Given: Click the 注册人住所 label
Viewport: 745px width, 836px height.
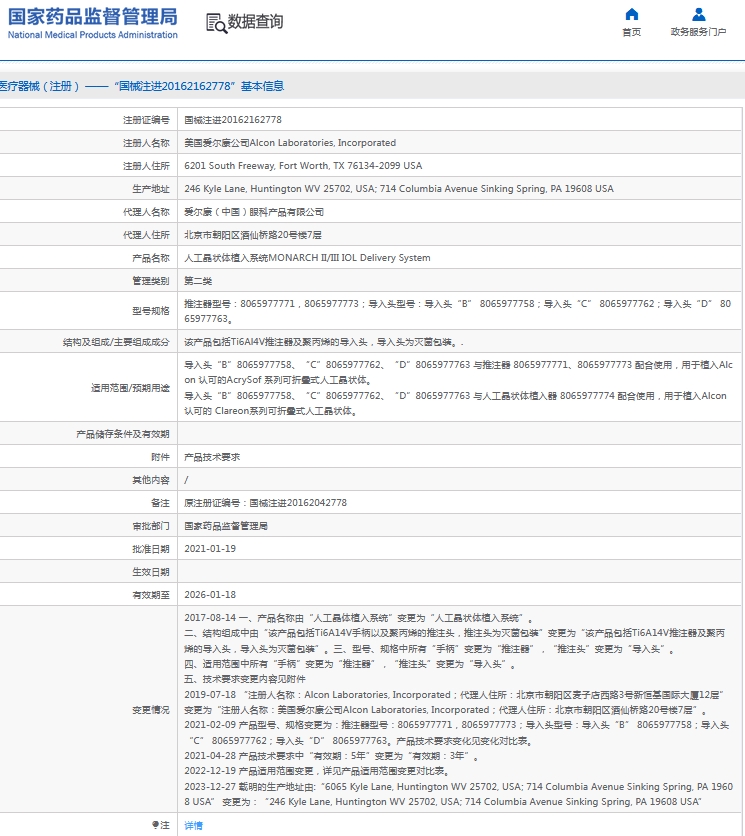Looking at the screenshot, I should coord(146,166).
